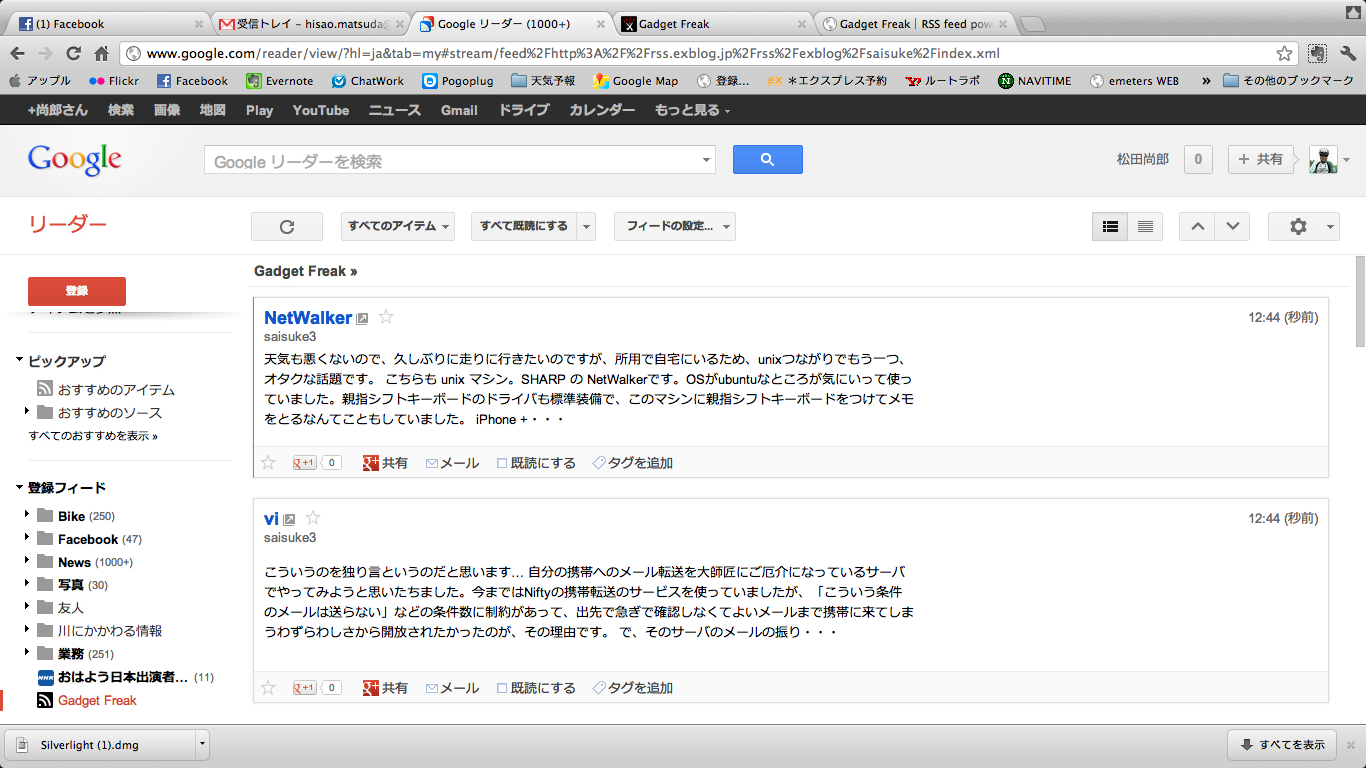Switch to expanded view mode icon

pyautogui.click(x=1110, y=227)
